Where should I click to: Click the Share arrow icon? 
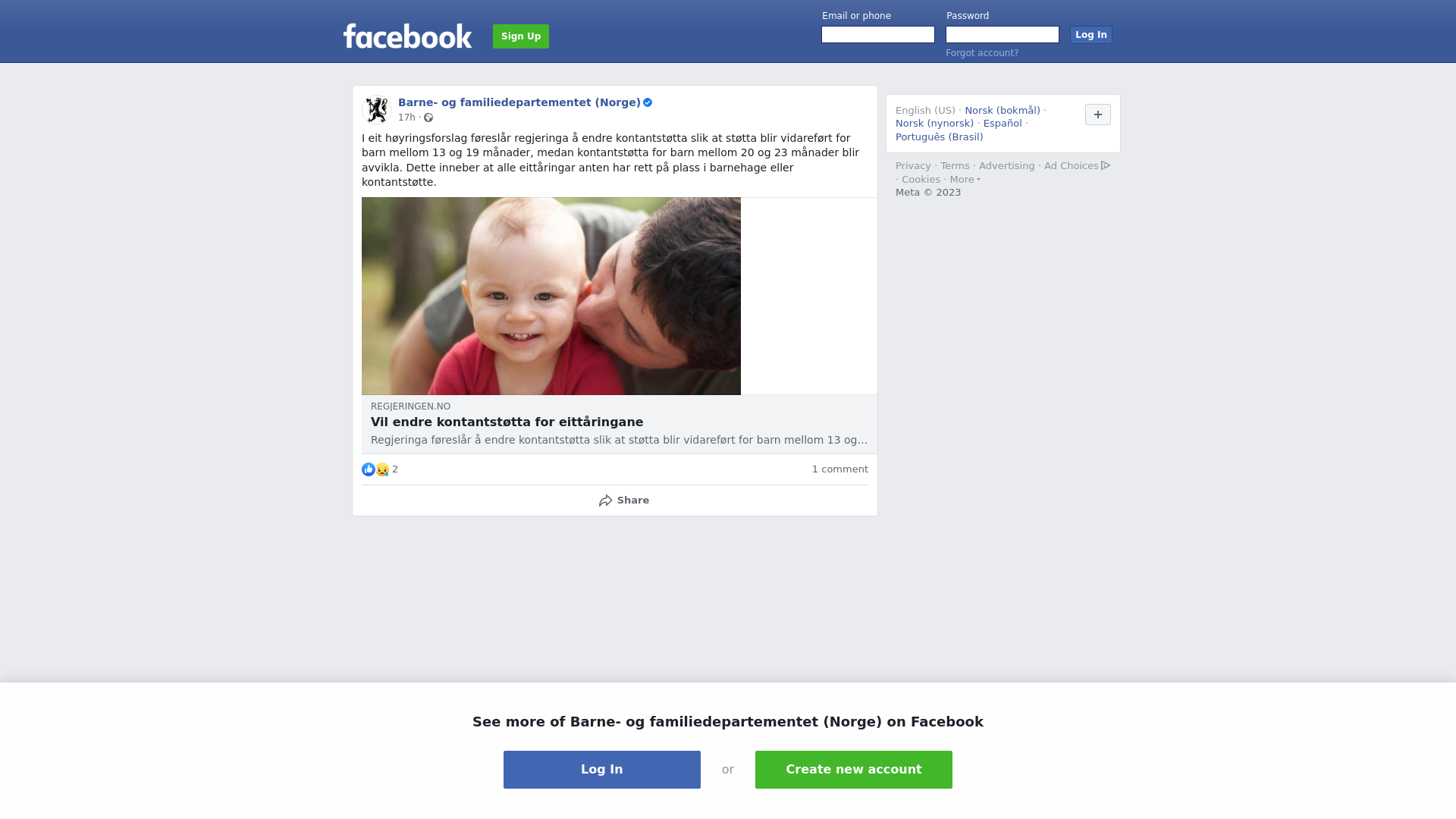(605, 500)
